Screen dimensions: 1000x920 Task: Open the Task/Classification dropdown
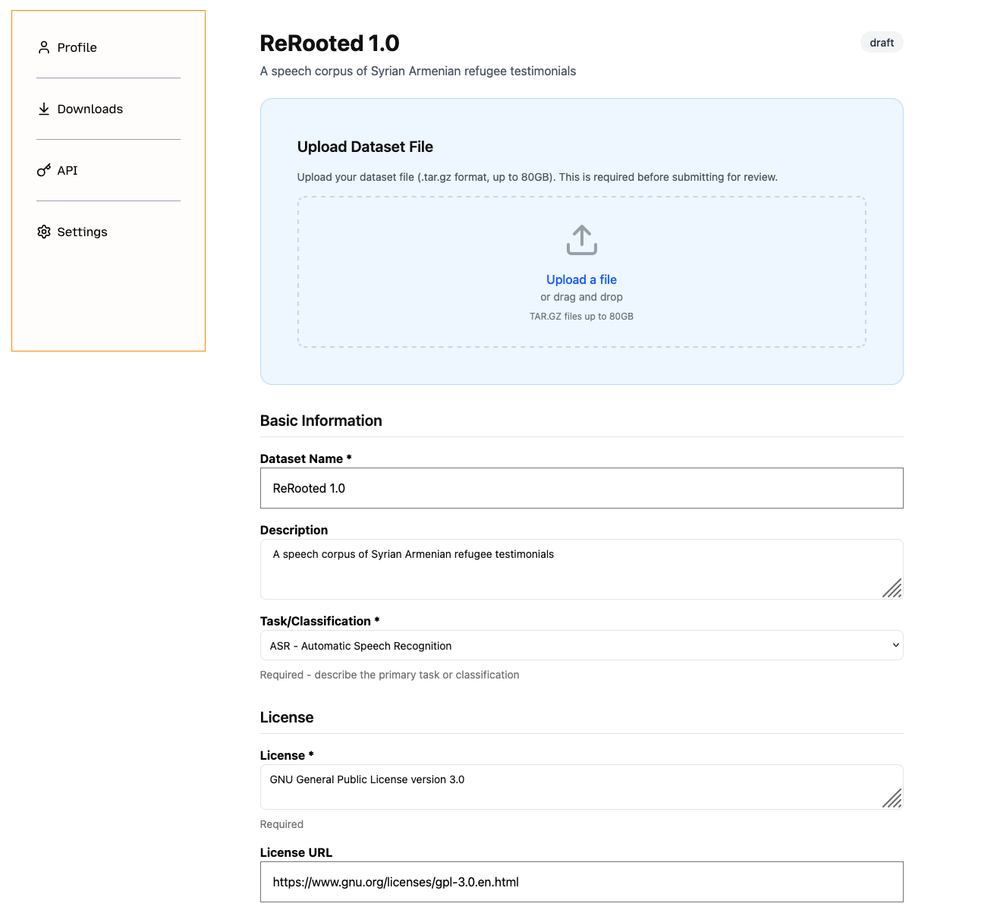[x=581, y=645]
